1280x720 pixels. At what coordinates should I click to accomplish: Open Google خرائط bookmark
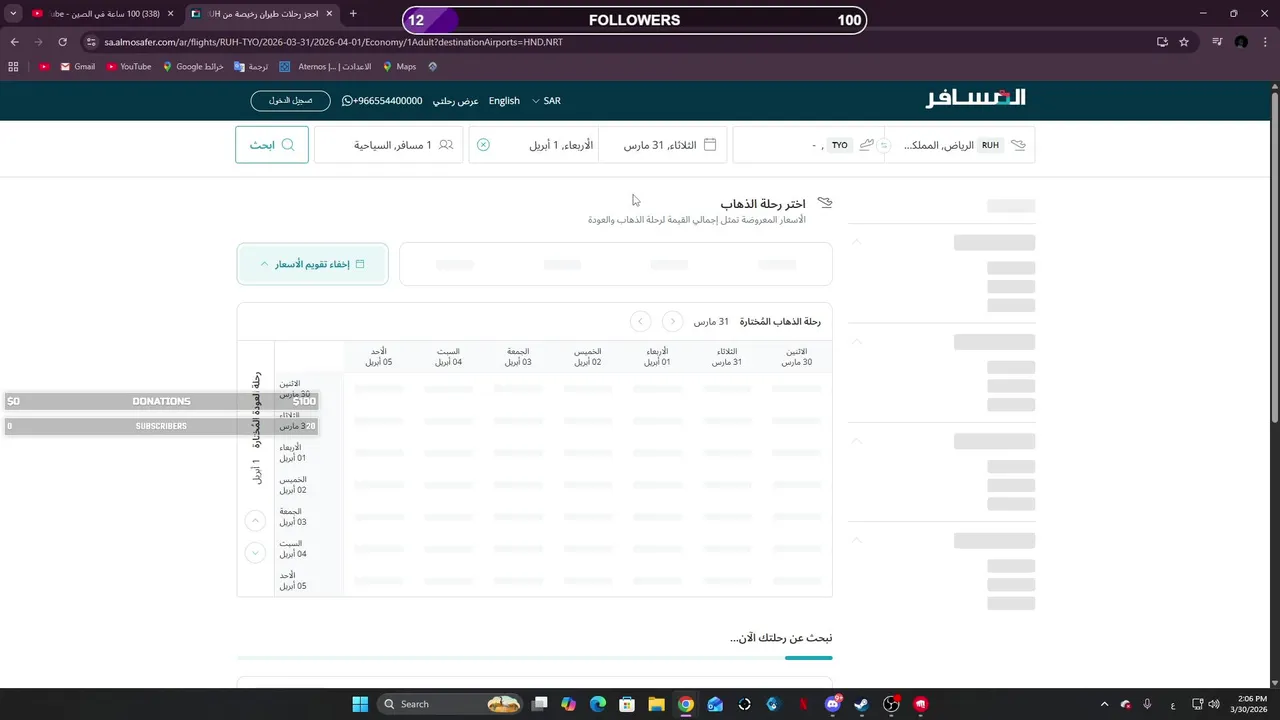[x=193, y=67]
